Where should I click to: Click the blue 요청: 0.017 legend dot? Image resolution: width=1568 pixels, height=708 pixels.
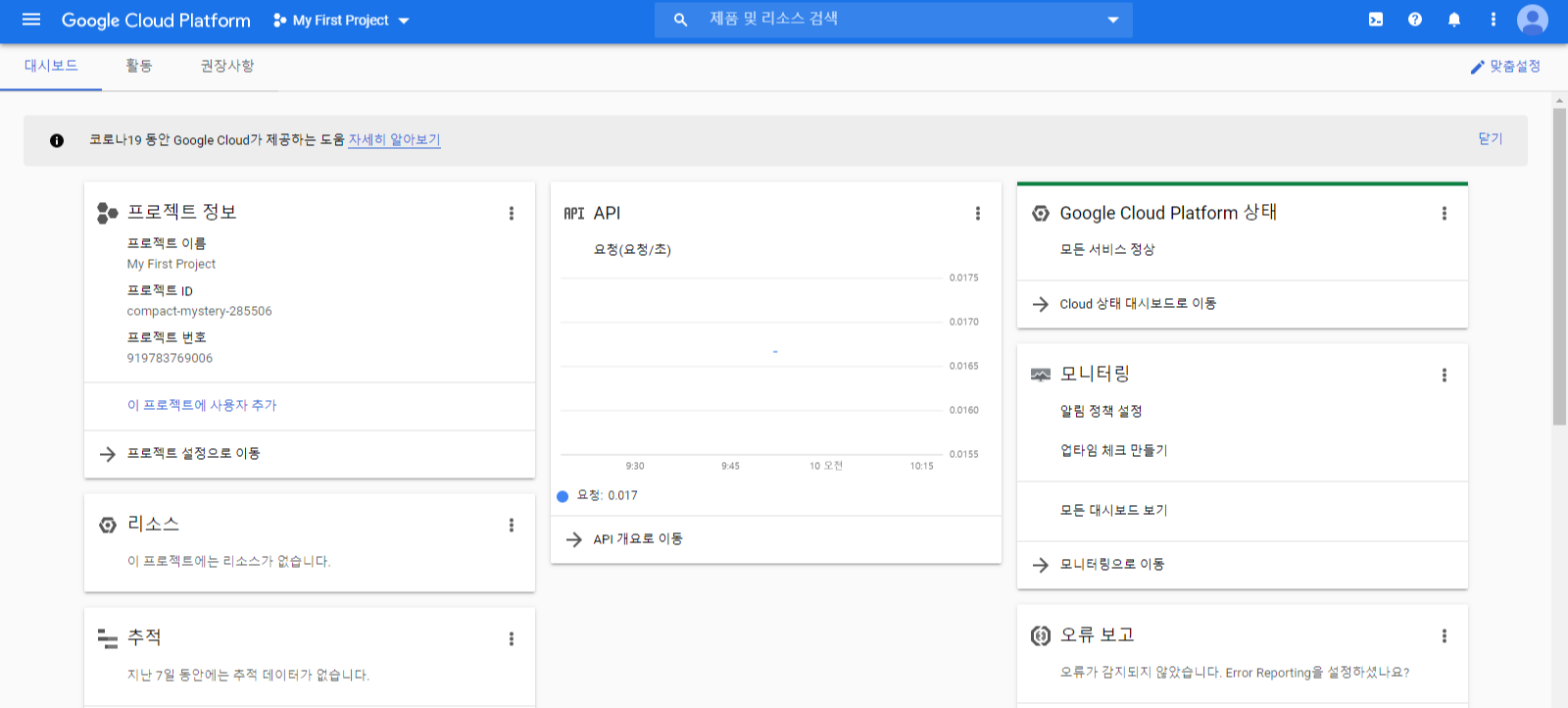coord(563,496)
